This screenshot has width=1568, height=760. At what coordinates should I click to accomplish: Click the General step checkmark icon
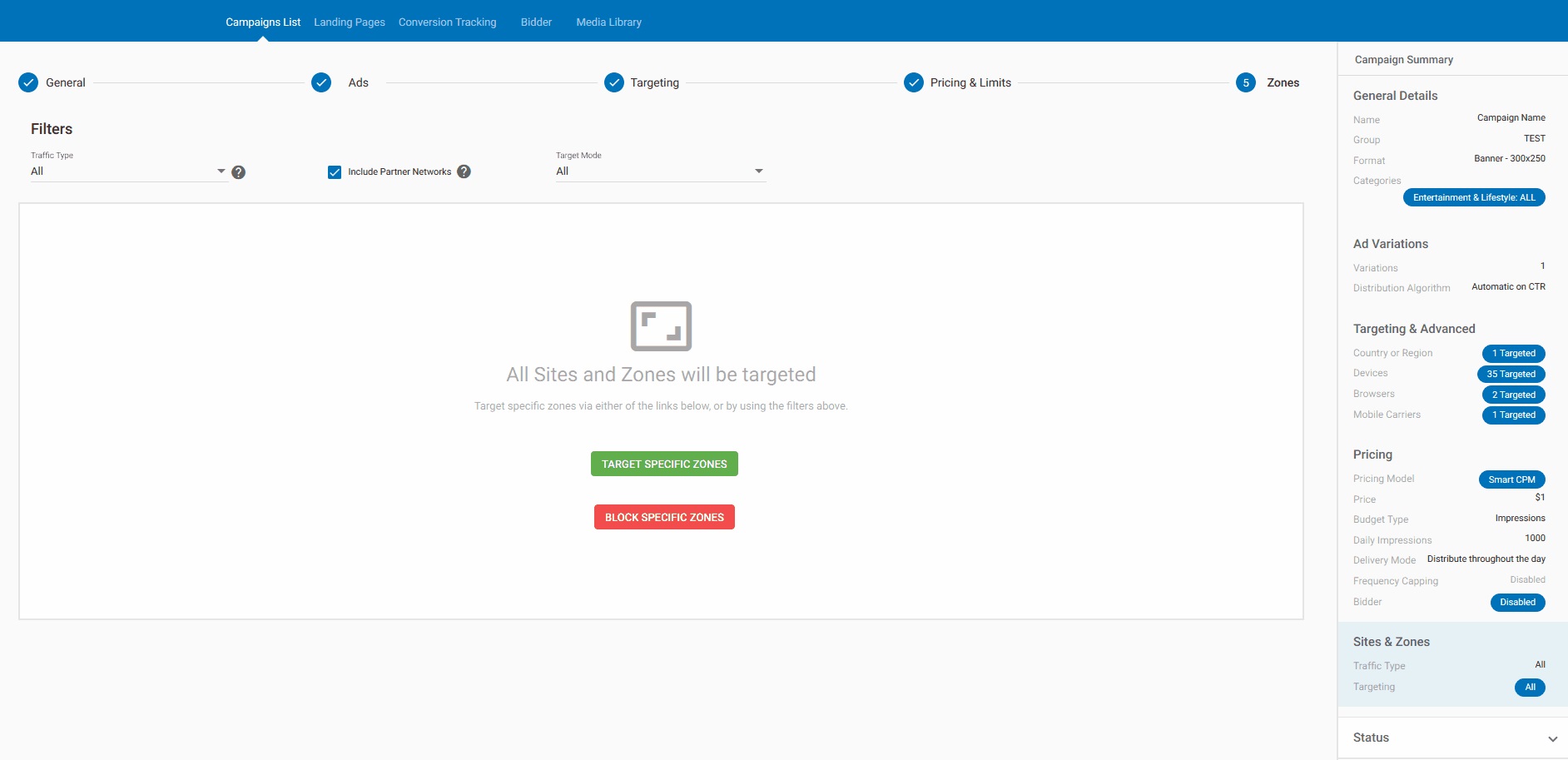coord(28,82)
